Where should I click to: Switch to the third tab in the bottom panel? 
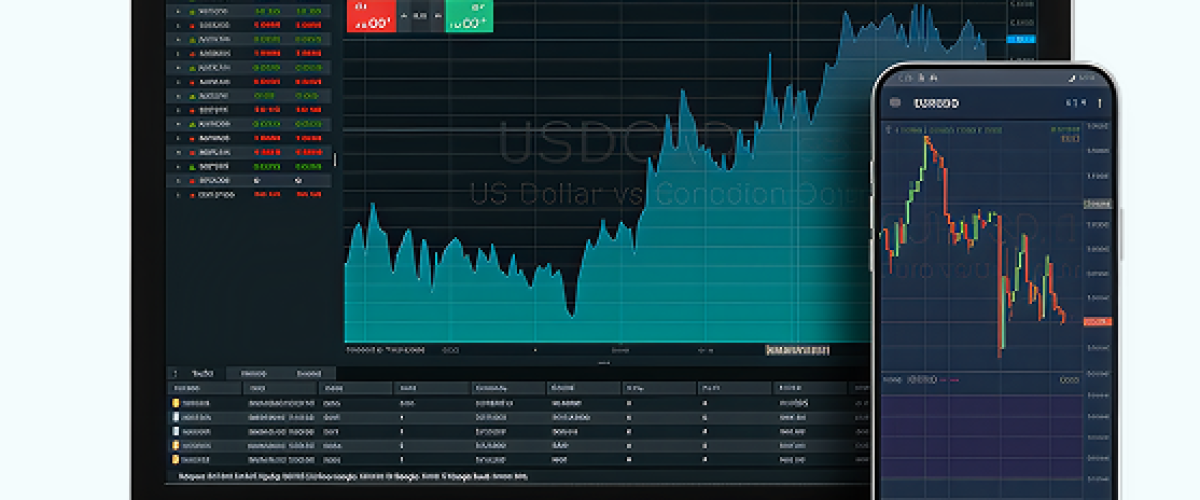[x=309, y=373]
